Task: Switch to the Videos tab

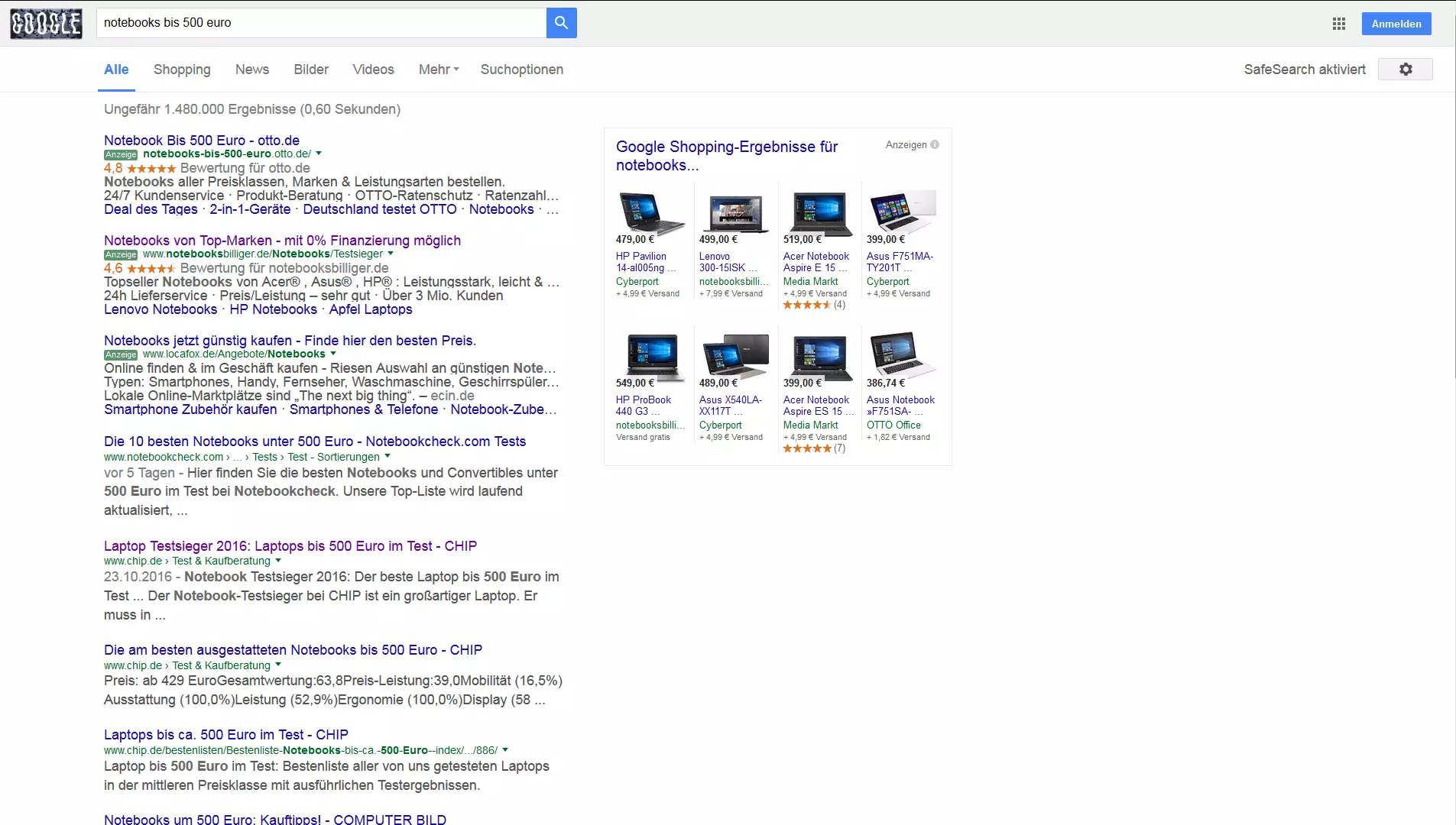Action: click(373, 70)
